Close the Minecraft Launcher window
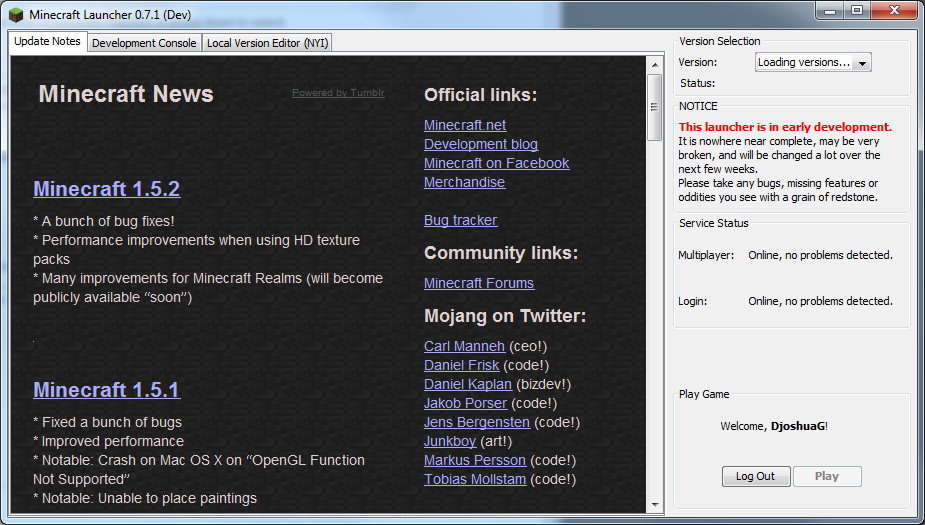The height and width of the screenshot is (525, 925). coord(893,11)
